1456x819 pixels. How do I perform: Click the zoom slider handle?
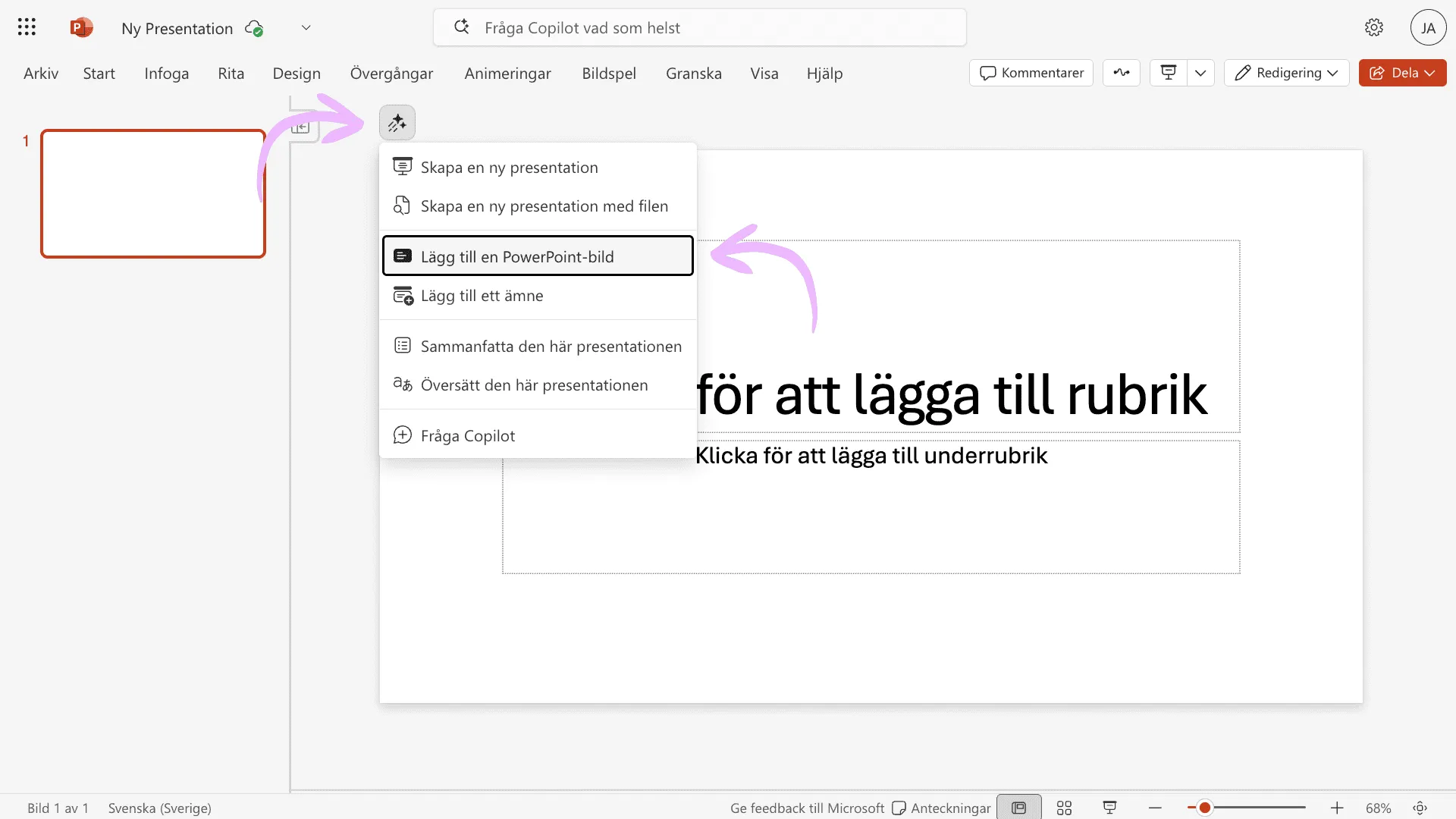(1204, 808)
